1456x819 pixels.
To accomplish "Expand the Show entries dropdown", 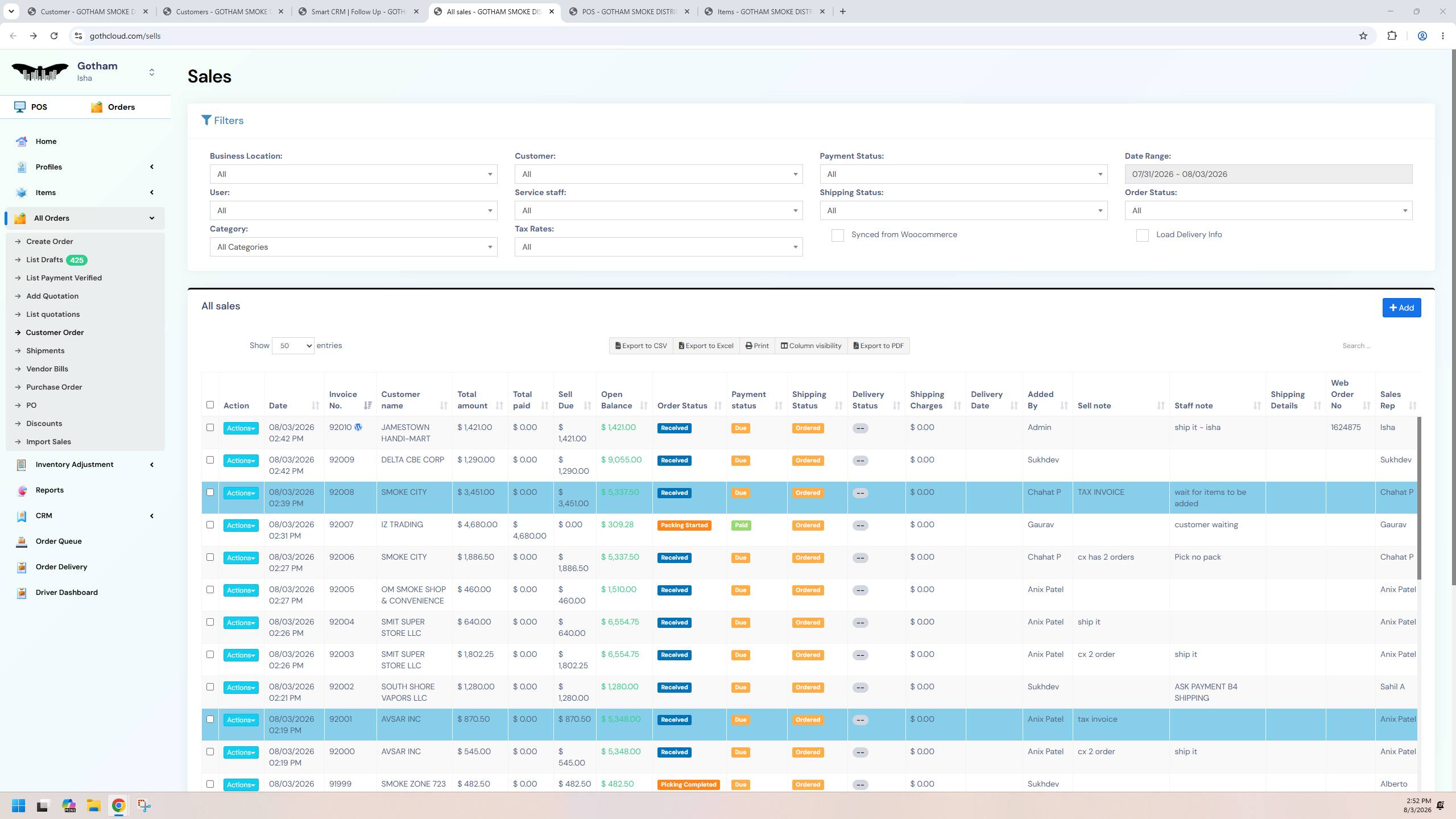I will coord(293,346).
